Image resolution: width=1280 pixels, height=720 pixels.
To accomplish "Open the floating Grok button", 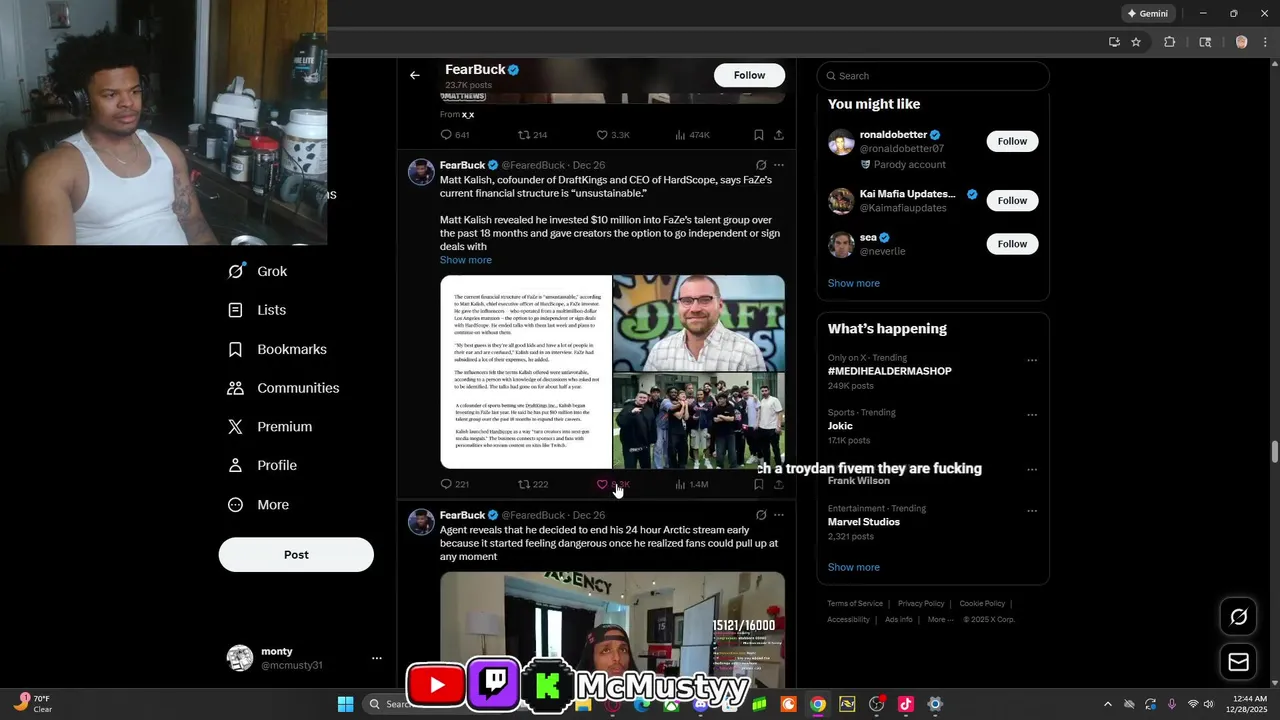I will (x=1238, y=617).
